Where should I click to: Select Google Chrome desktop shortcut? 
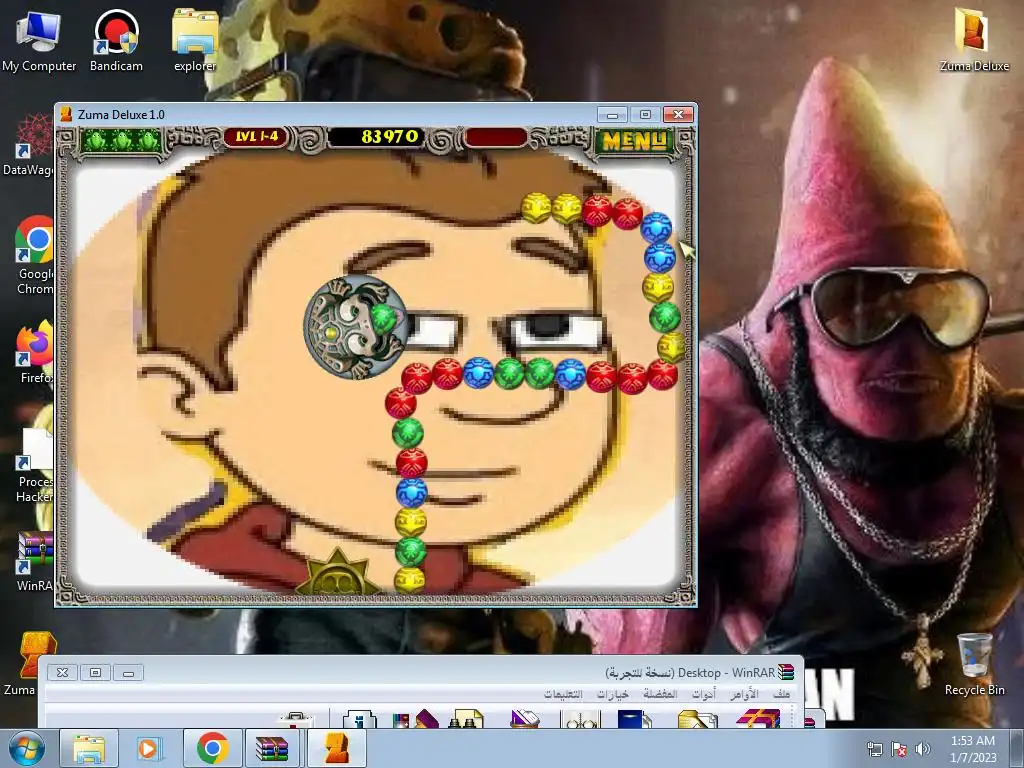click(35, 255)
